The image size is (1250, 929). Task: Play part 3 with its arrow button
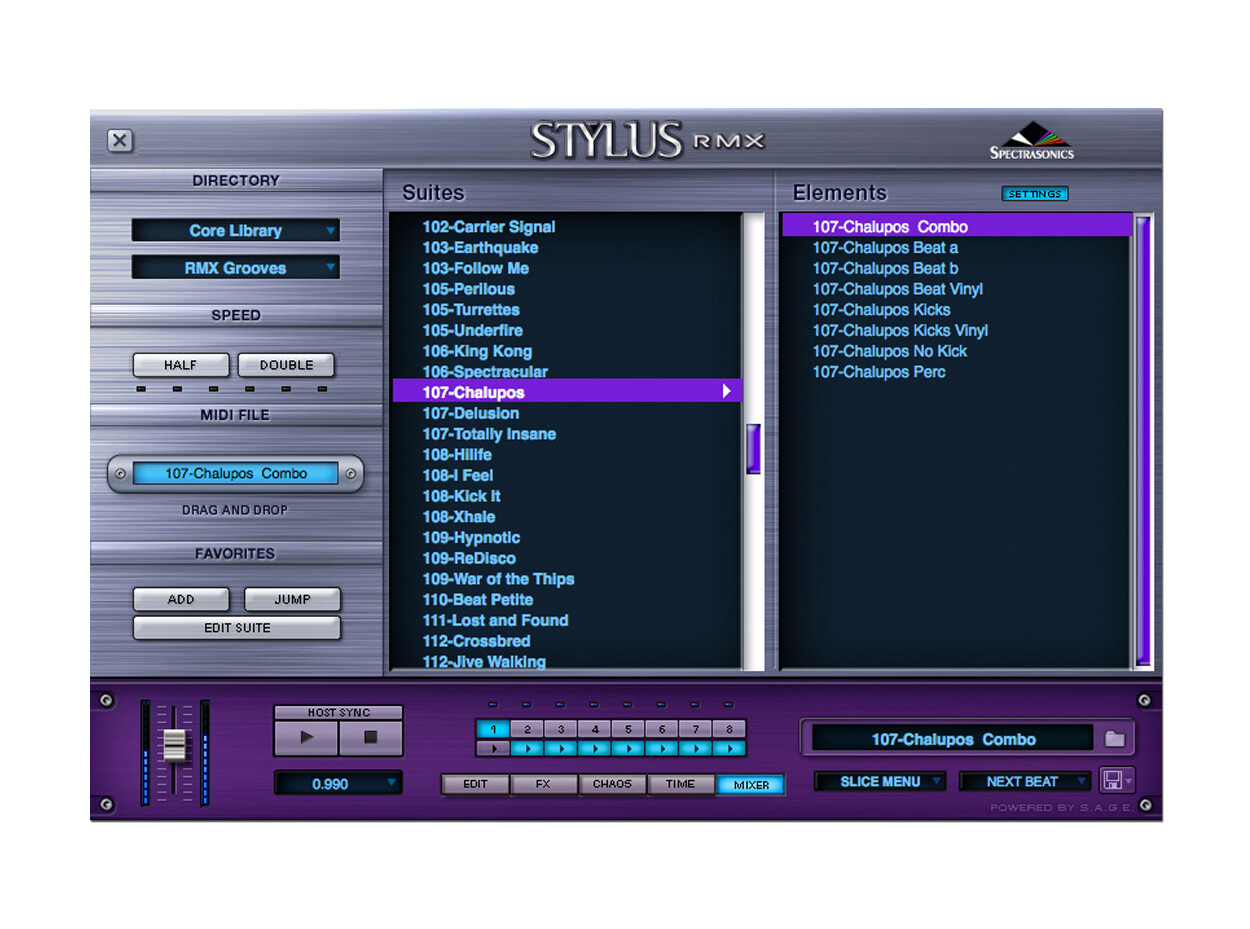(561, 748)
